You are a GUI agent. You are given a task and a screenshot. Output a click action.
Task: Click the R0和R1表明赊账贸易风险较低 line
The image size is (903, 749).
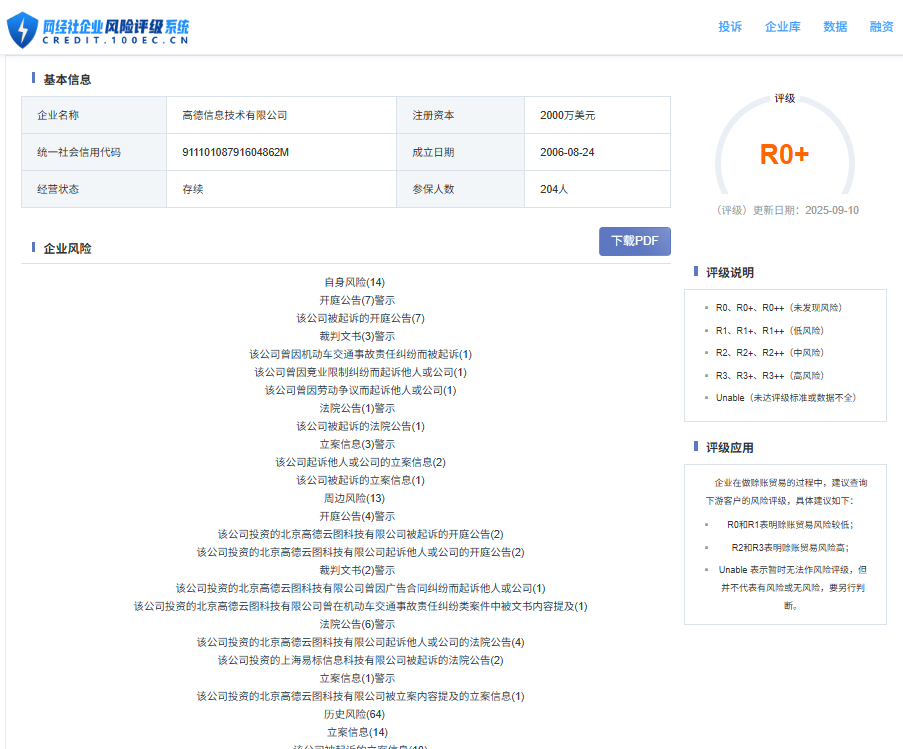pyautogui.click(x=790, y=524)
